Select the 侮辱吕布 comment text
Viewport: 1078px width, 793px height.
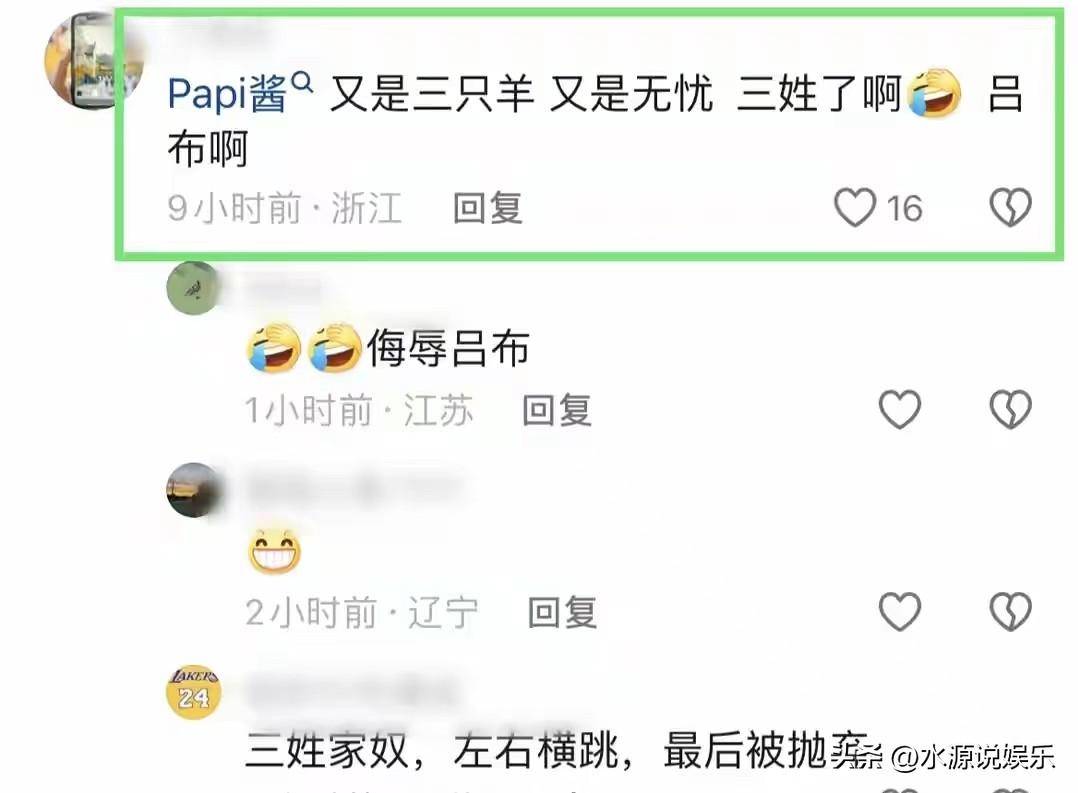448,347
